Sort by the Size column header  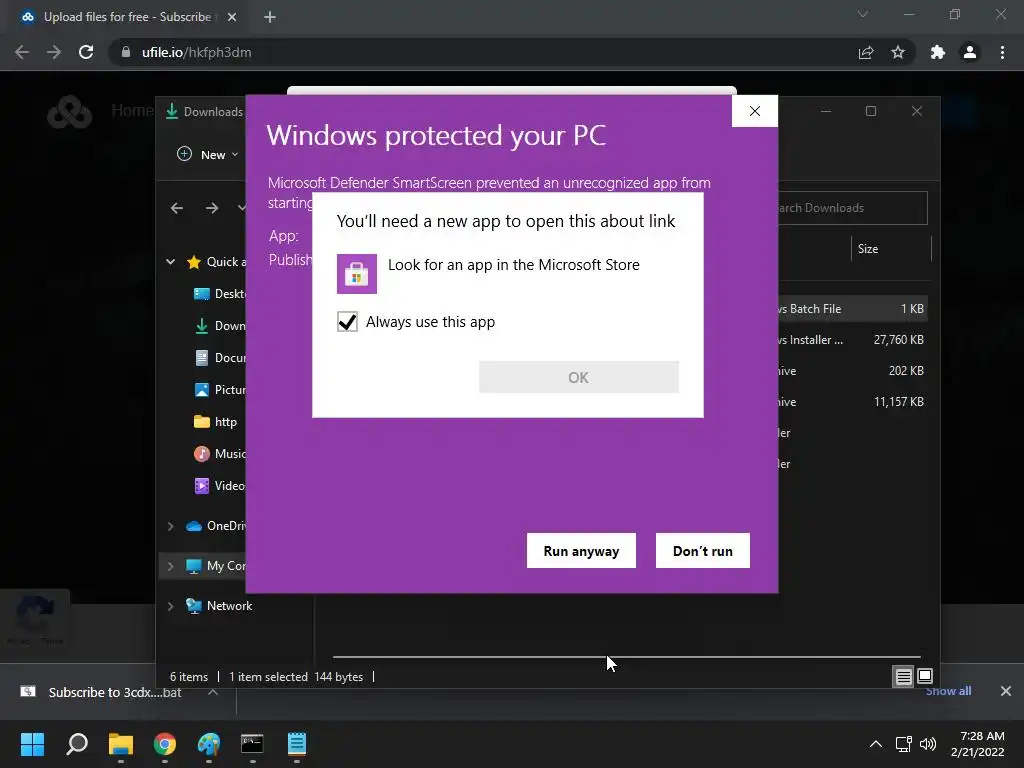pyautogui.click(x=891, y=249)
